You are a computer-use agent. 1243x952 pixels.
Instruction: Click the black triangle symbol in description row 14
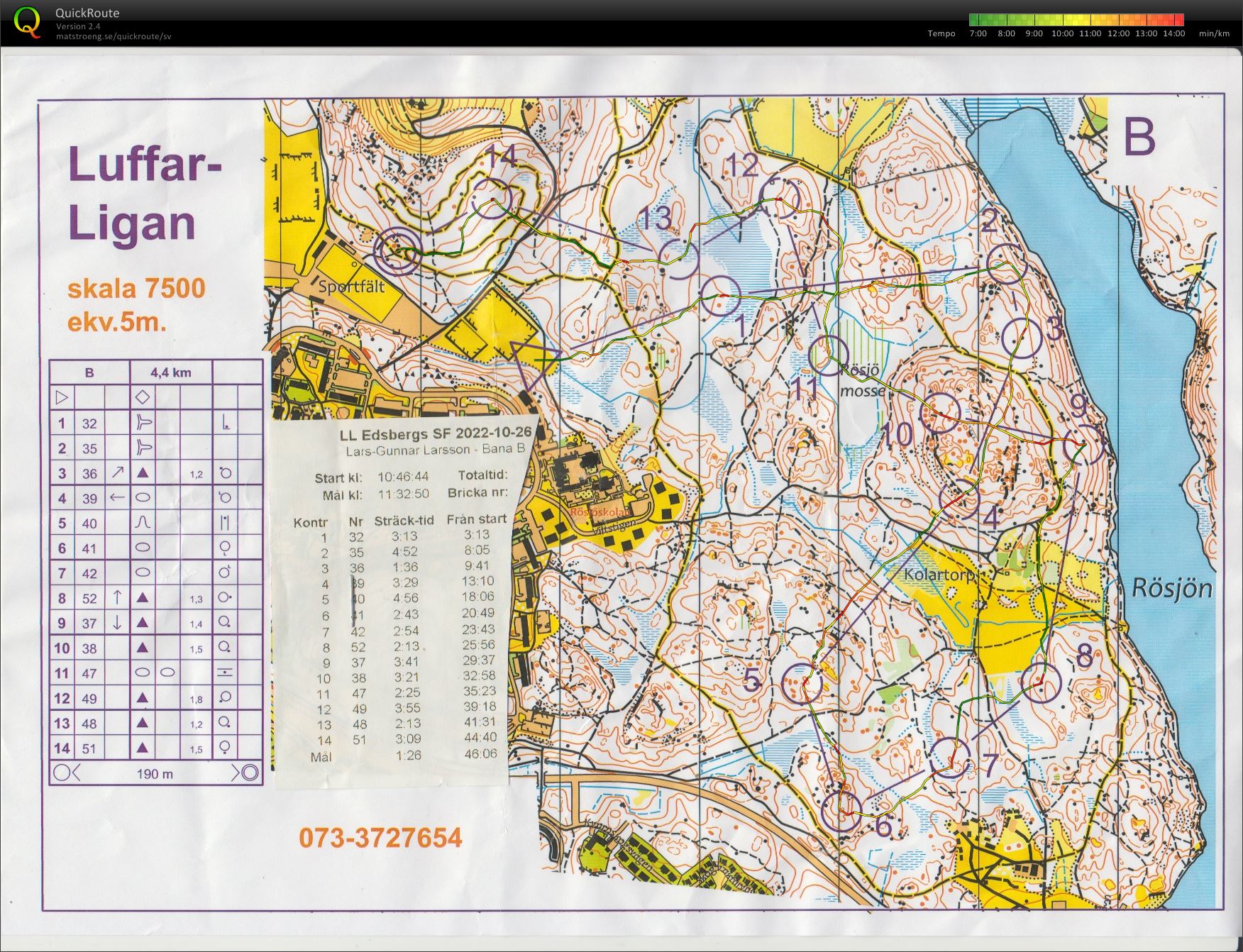143,748
